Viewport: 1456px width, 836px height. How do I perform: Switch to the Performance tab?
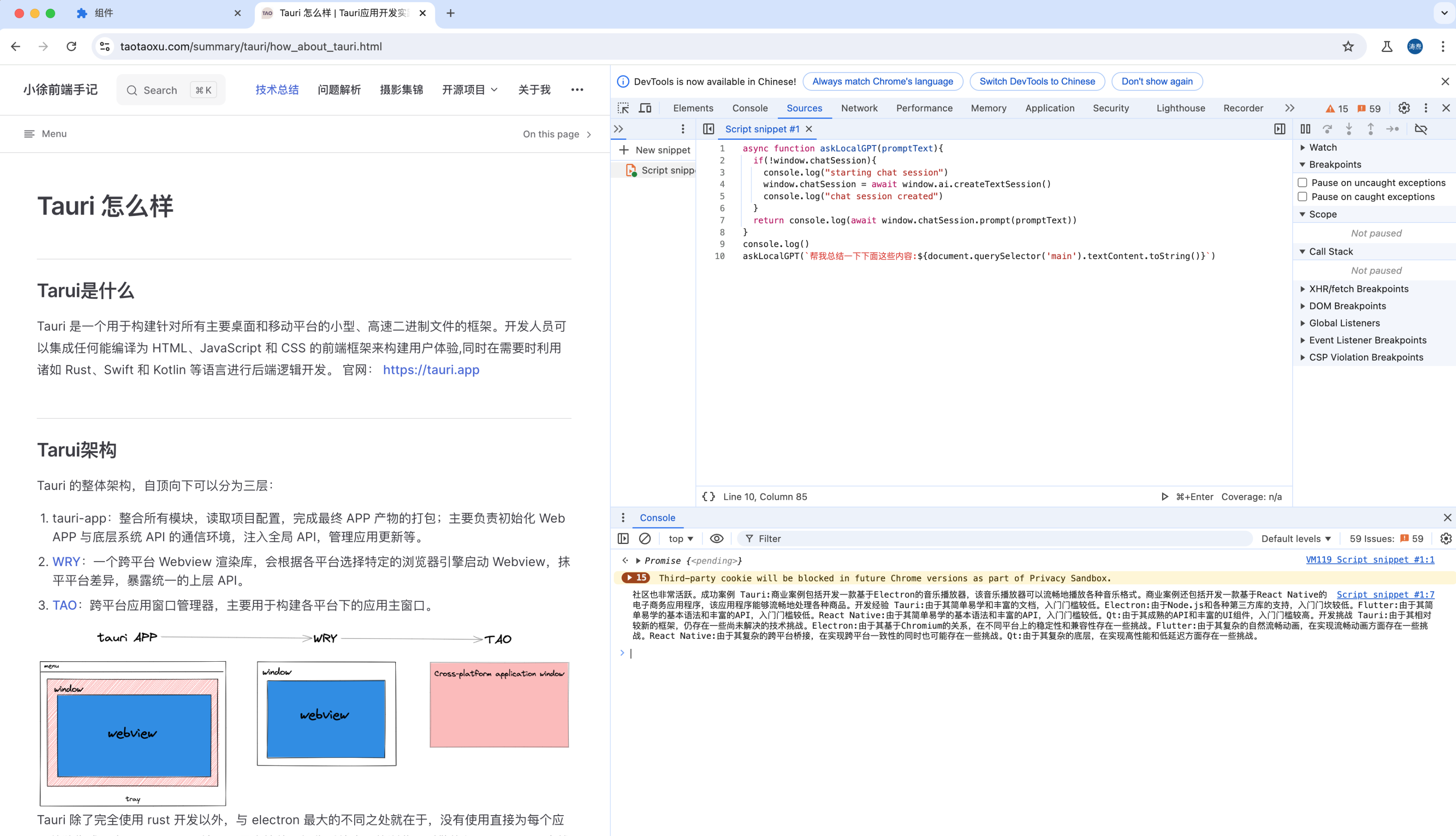pos(924,108)
